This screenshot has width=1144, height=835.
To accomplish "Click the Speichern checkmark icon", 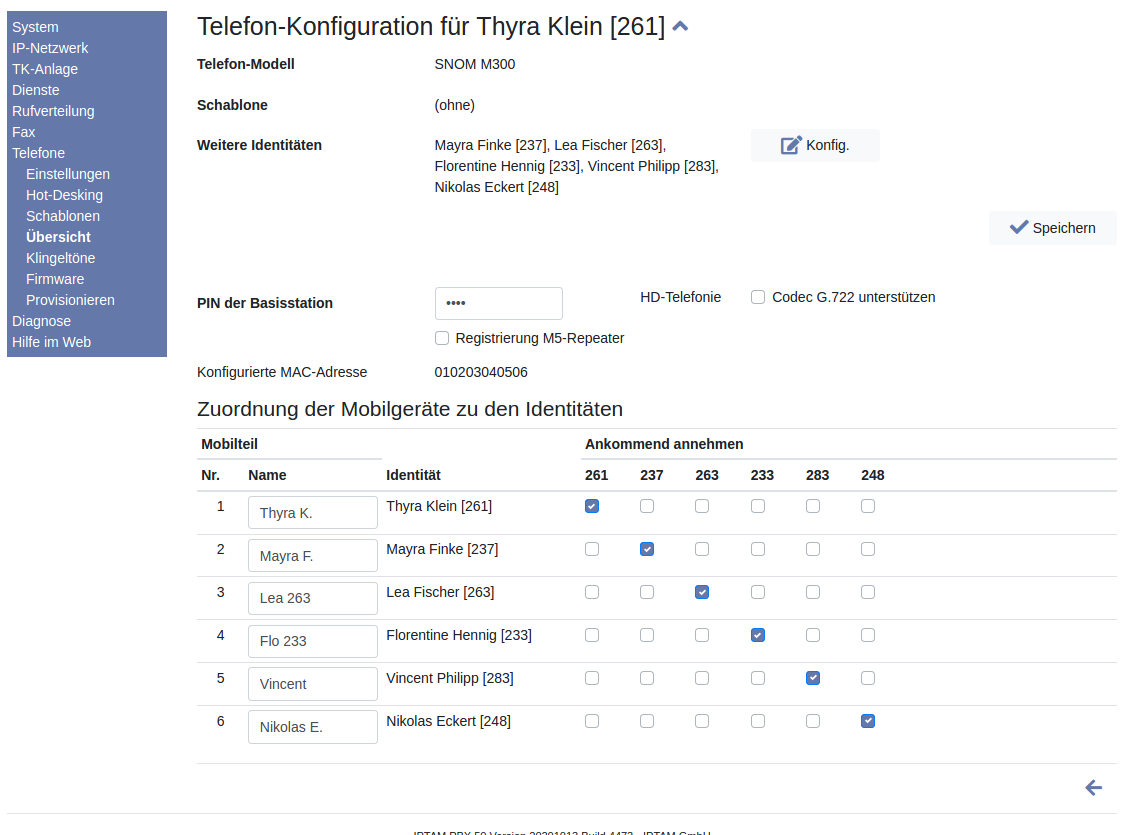I will [1019, 227].
